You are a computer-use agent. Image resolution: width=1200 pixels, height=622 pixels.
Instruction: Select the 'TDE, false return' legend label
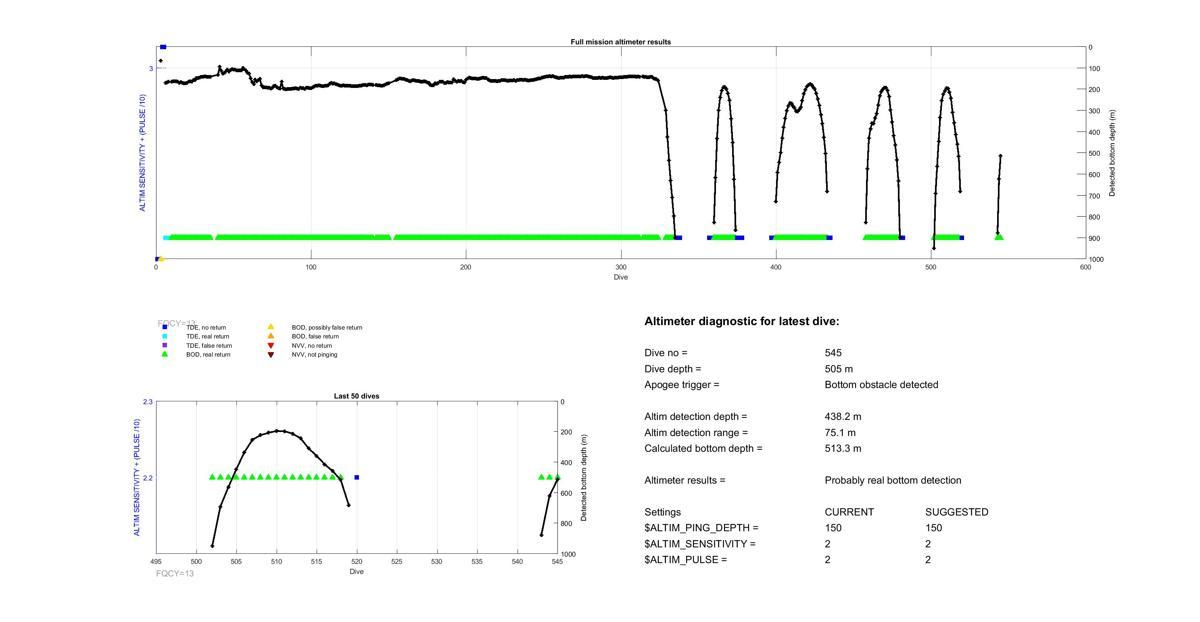[x=209, y=346]
